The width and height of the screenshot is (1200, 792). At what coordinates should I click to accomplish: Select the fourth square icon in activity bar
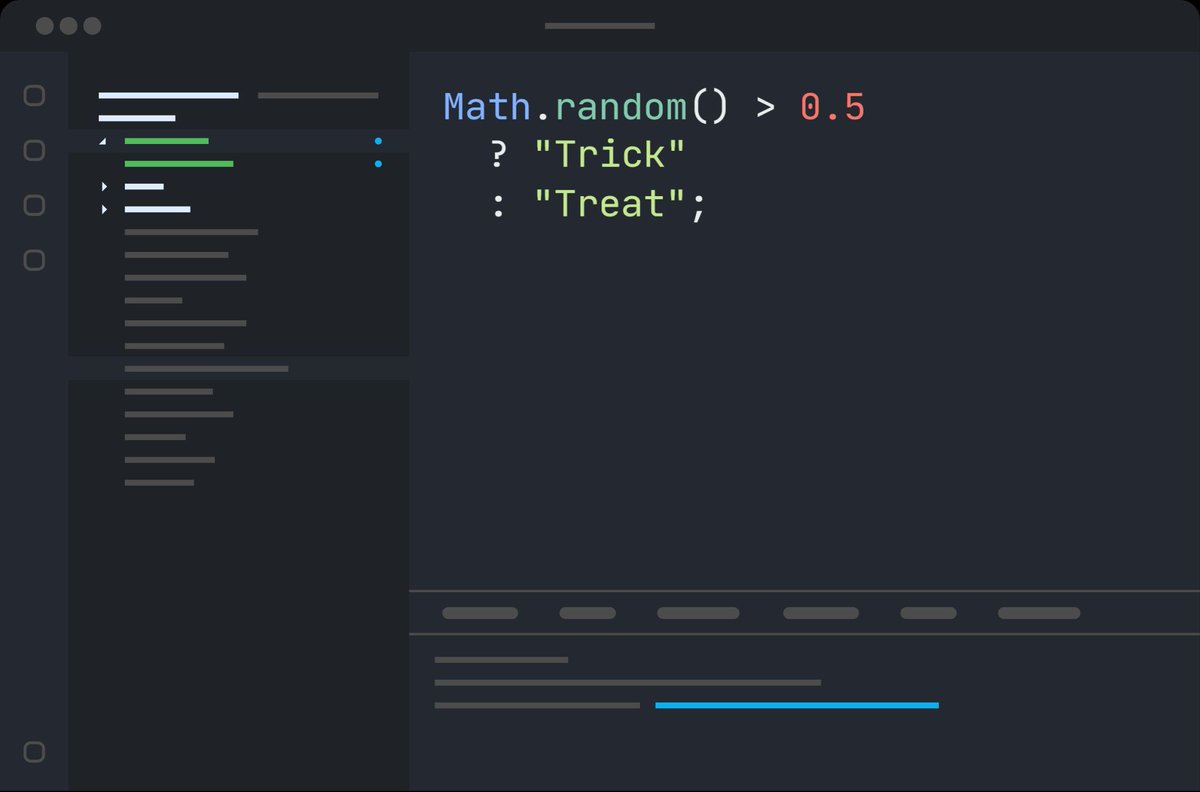click(x=34, y=260)
